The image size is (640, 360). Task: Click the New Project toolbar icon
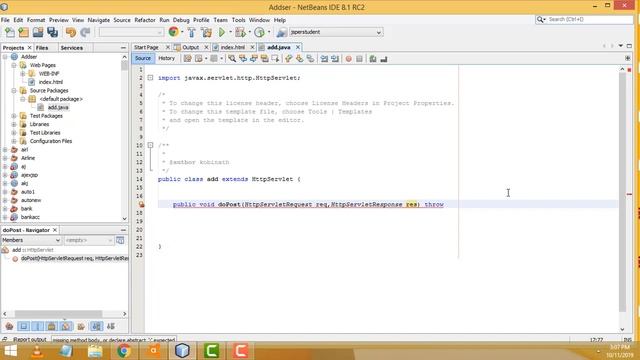tap(24, 32)
